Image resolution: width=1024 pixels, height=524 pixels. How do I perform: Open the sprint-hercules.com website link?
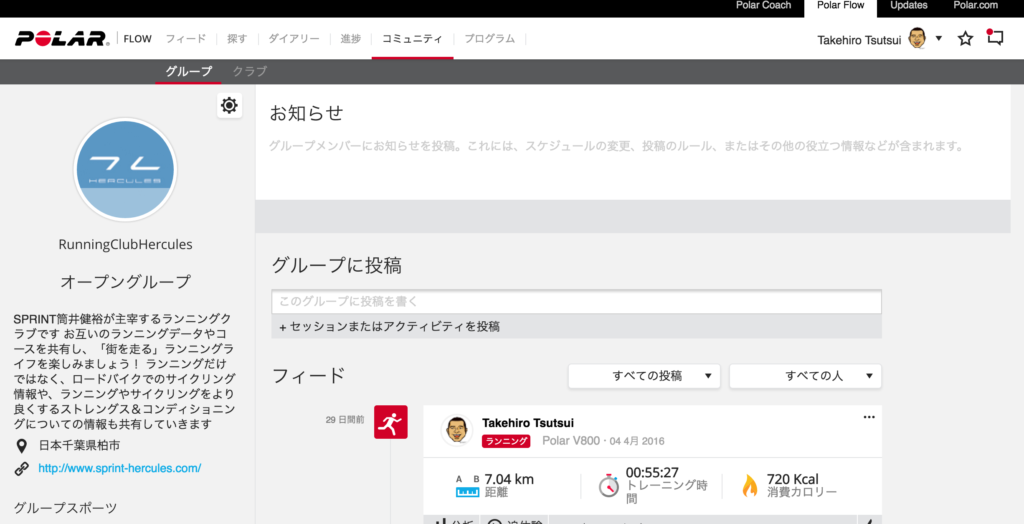[119, 468]
